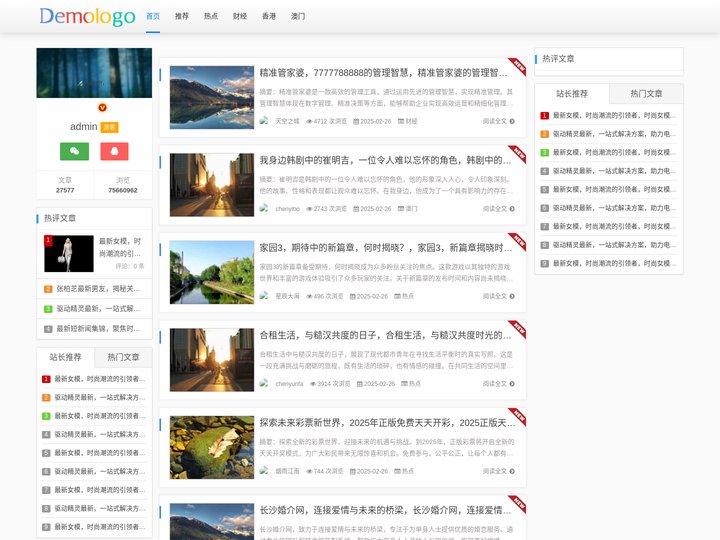
Task: Open right sidebar ranked item 2 驱动精灵最新
Action: click(x=614, y=134)
